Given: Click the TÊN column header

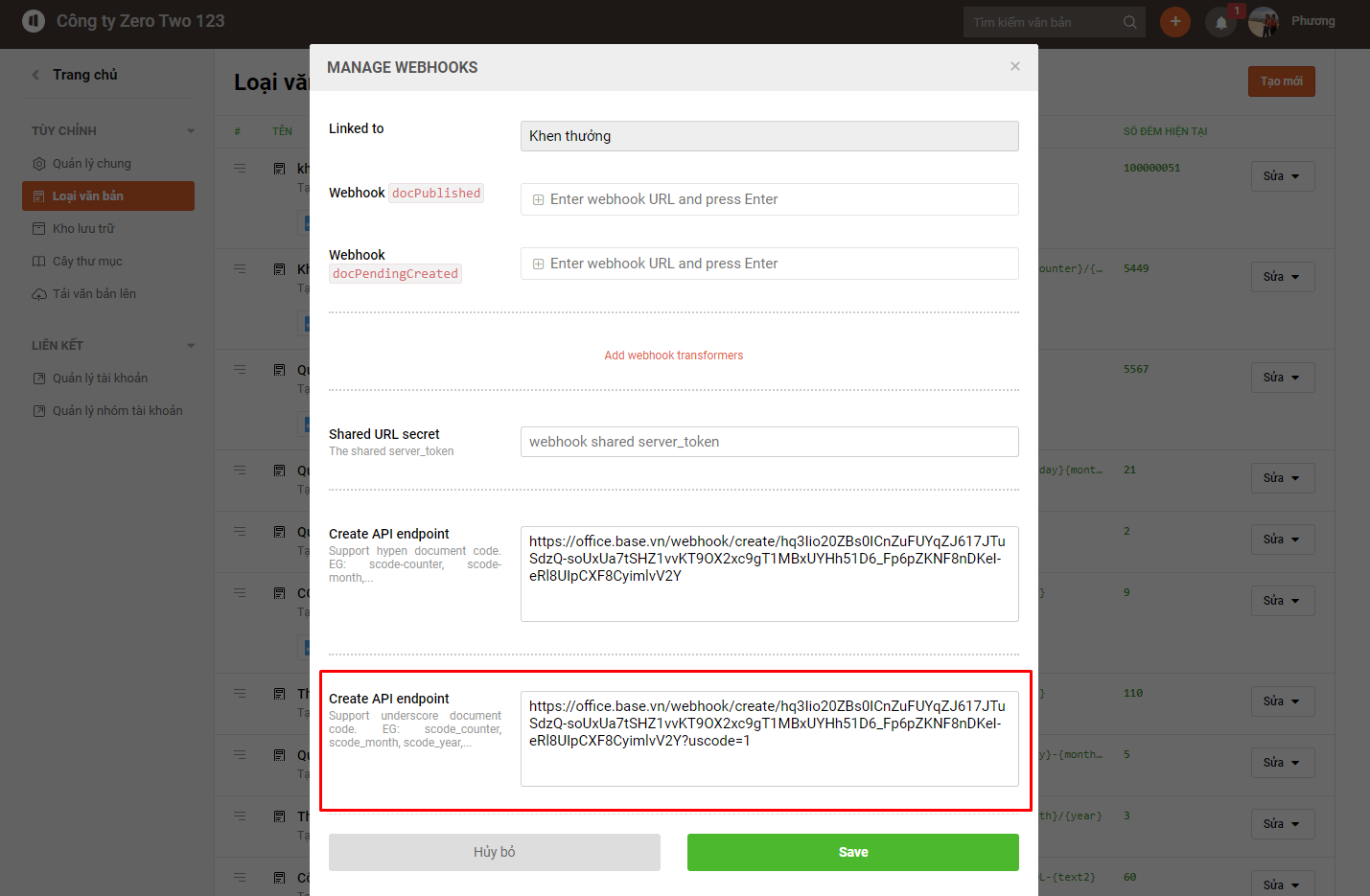Looking at the screenshot, I should tap(282, 131).
